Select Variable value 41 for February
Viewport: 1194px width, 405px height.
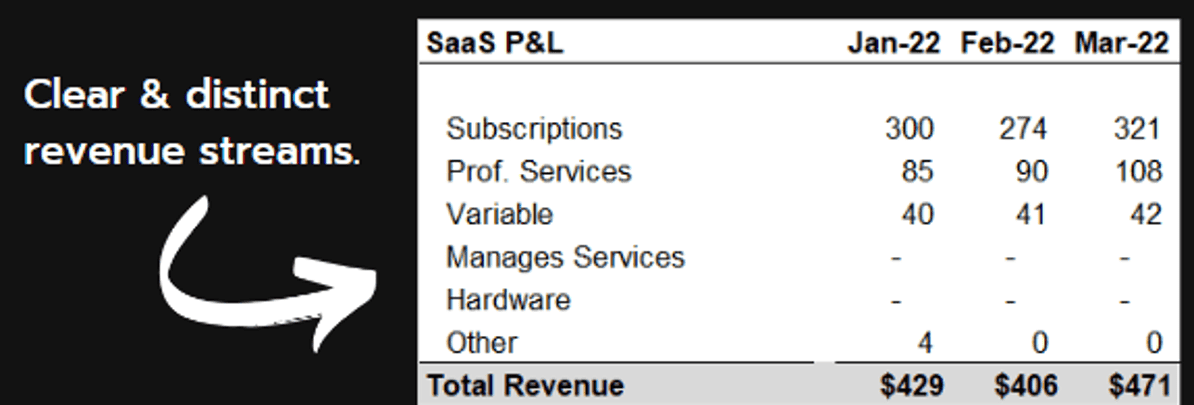(1032, 214)
